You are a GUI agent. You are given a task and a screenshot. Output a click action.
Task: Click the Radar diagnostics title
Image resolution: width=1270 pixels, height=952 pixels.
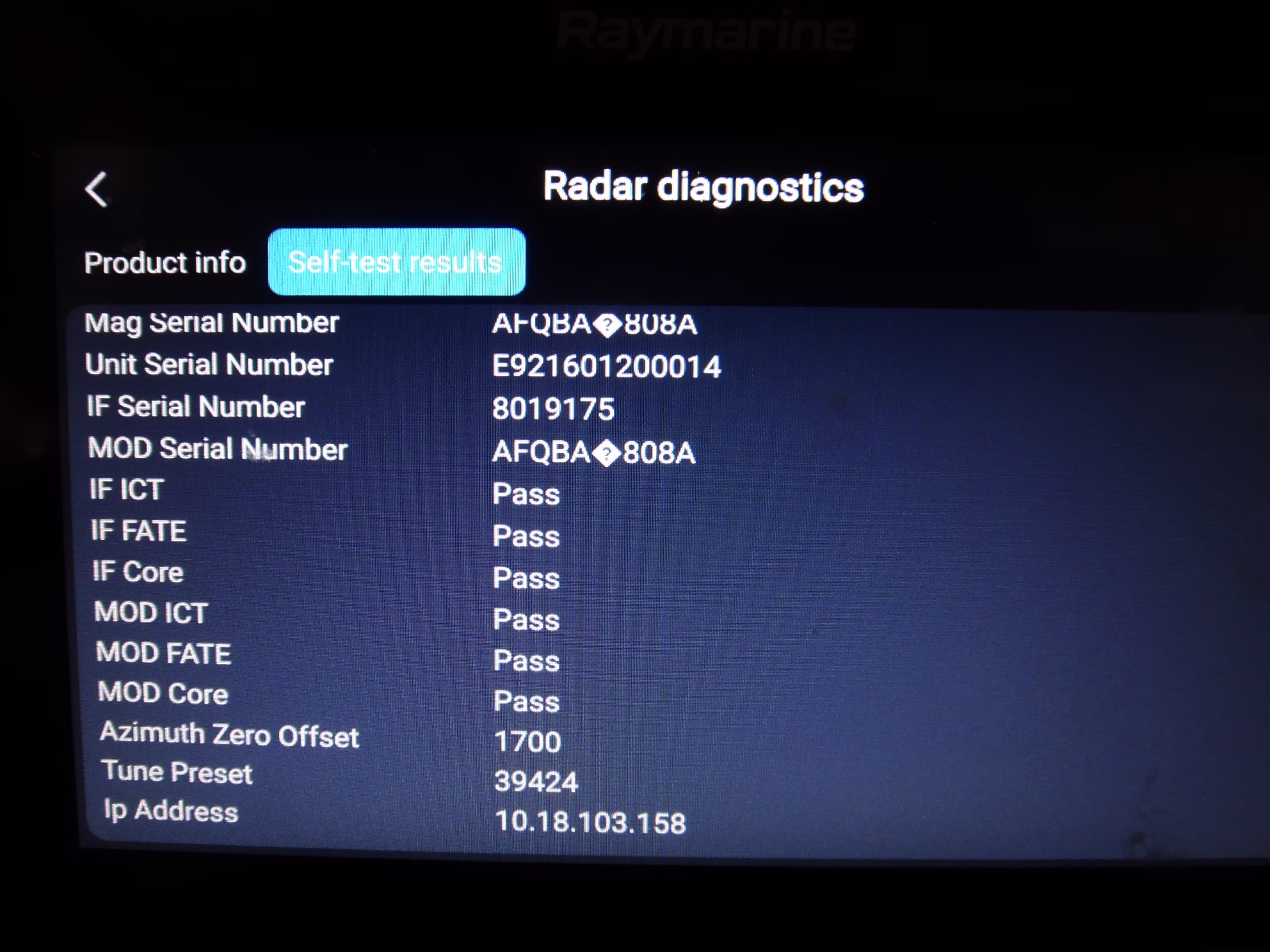click(703, 187)
